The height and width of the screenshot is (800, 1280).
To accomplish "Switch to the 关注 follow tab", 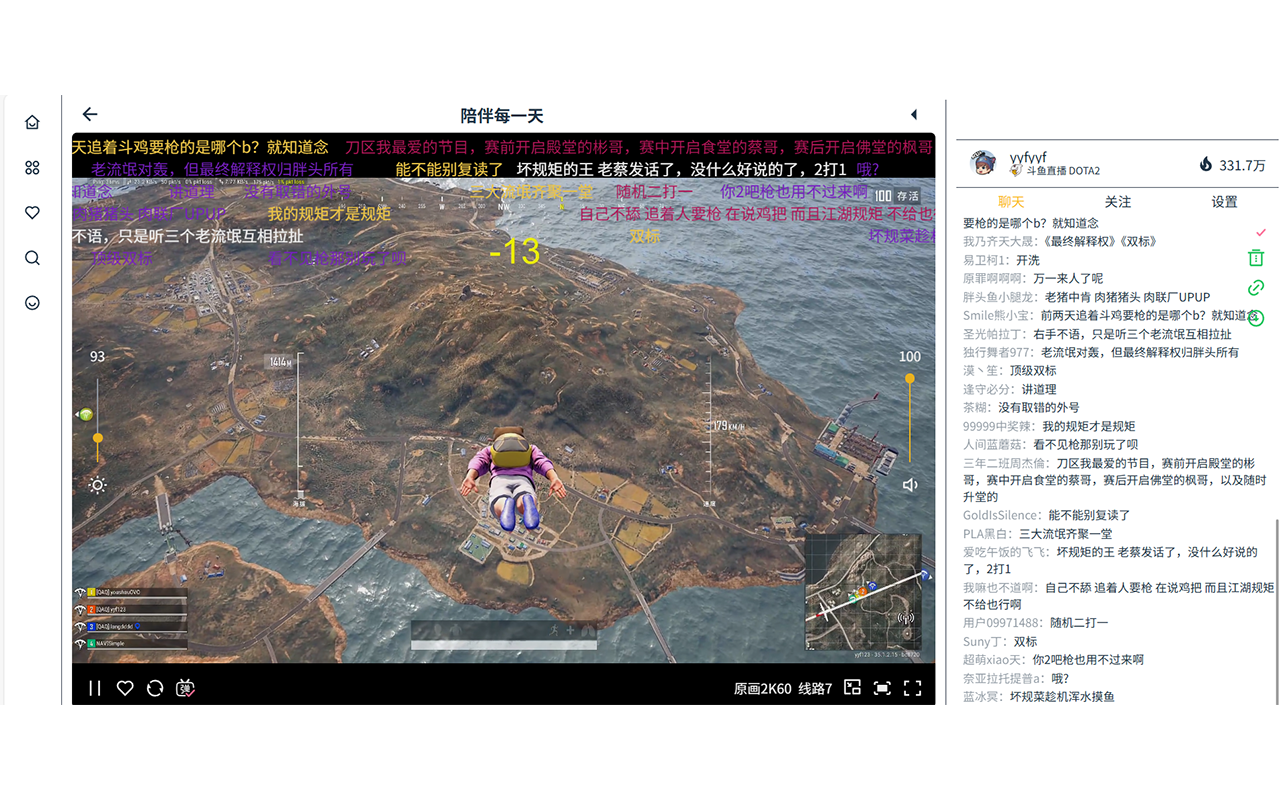I will pyautogui.click(x=1118, y=202).
